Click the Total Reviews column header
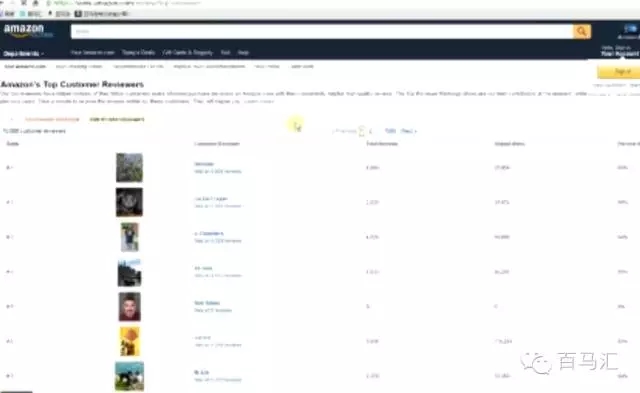 point(382,144)
